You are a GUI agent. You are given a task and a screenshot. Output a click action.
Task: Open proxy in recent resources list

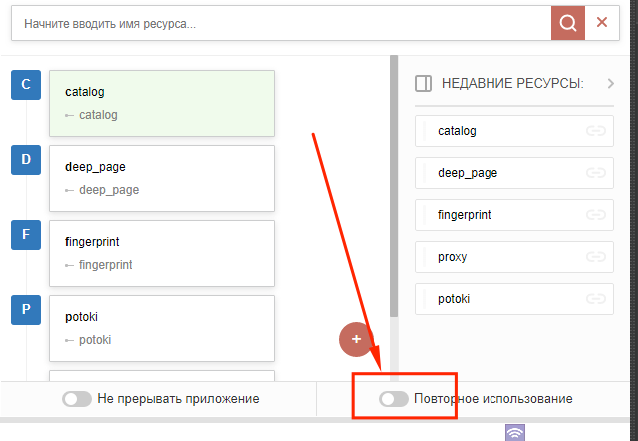pyautogui.click(x=514, y=257)
